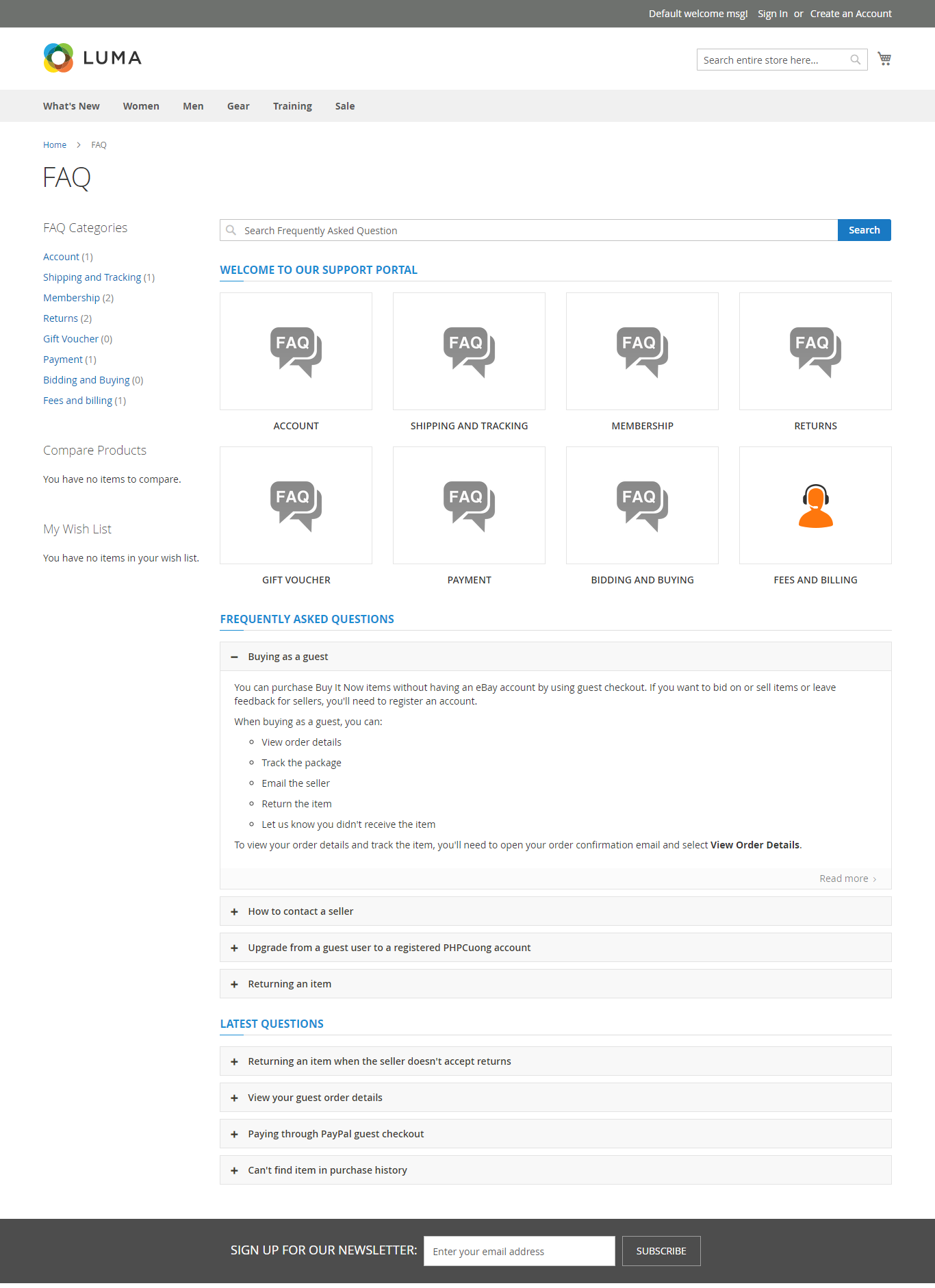Open the Women menu
The width and height of the screenshot is (935, 1288).
(141, 106)
